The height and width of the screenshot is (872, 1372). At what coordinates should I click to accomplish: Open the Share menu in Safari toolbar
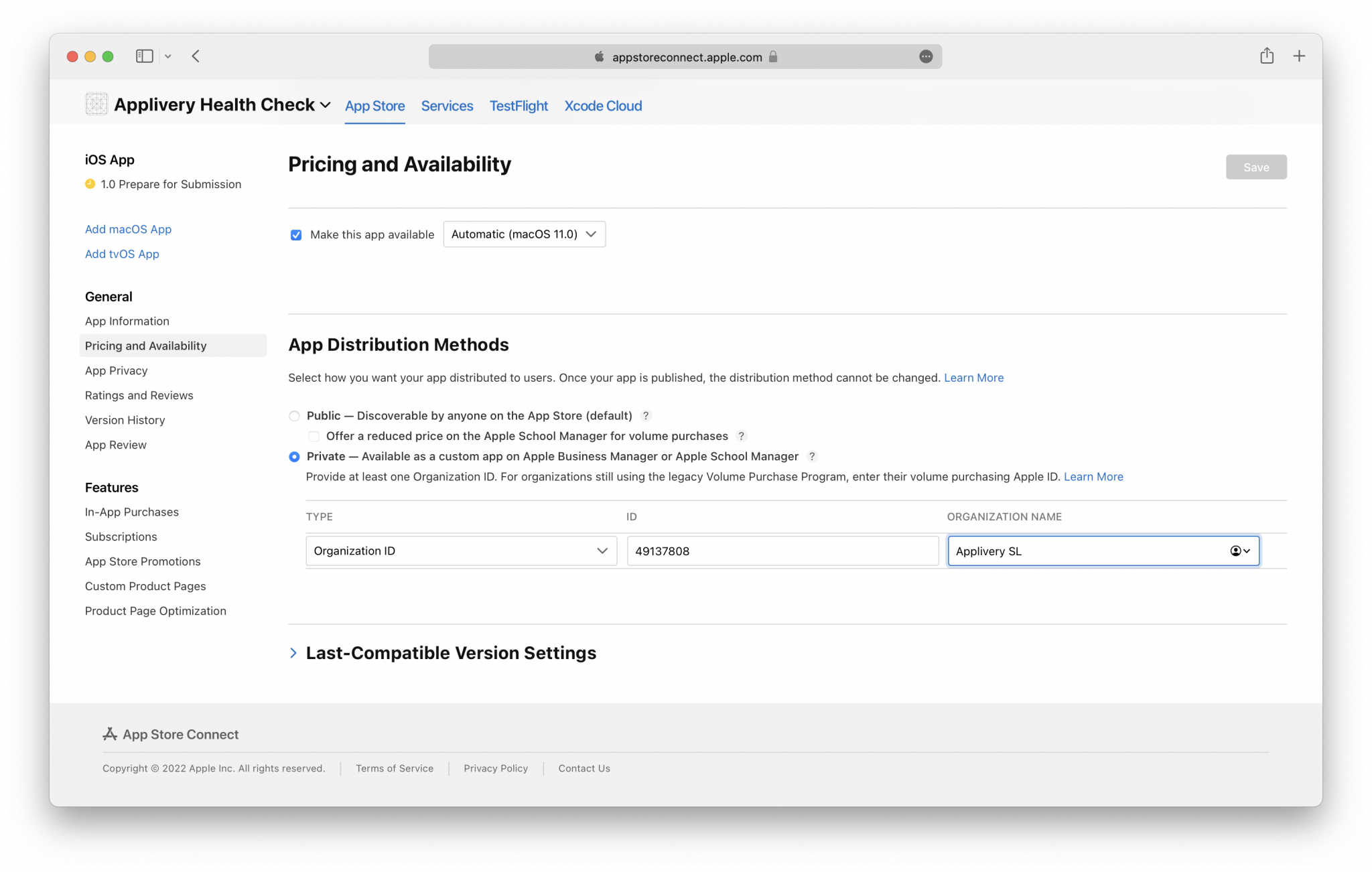click(x=1266, y=56)
